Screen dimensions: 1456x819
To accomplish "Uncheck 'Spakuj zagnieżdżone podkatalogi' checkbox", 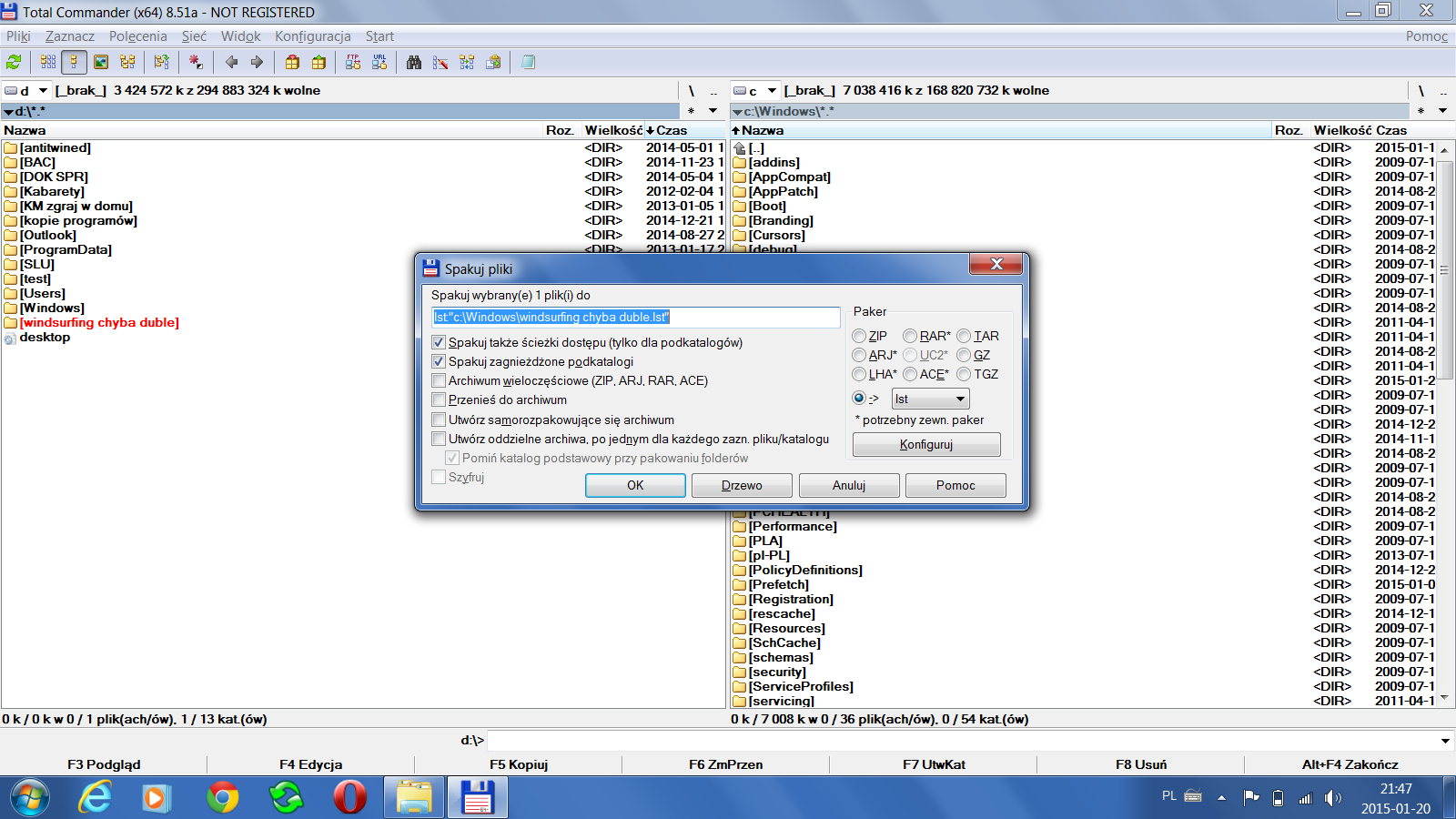I will pos(439,361).
